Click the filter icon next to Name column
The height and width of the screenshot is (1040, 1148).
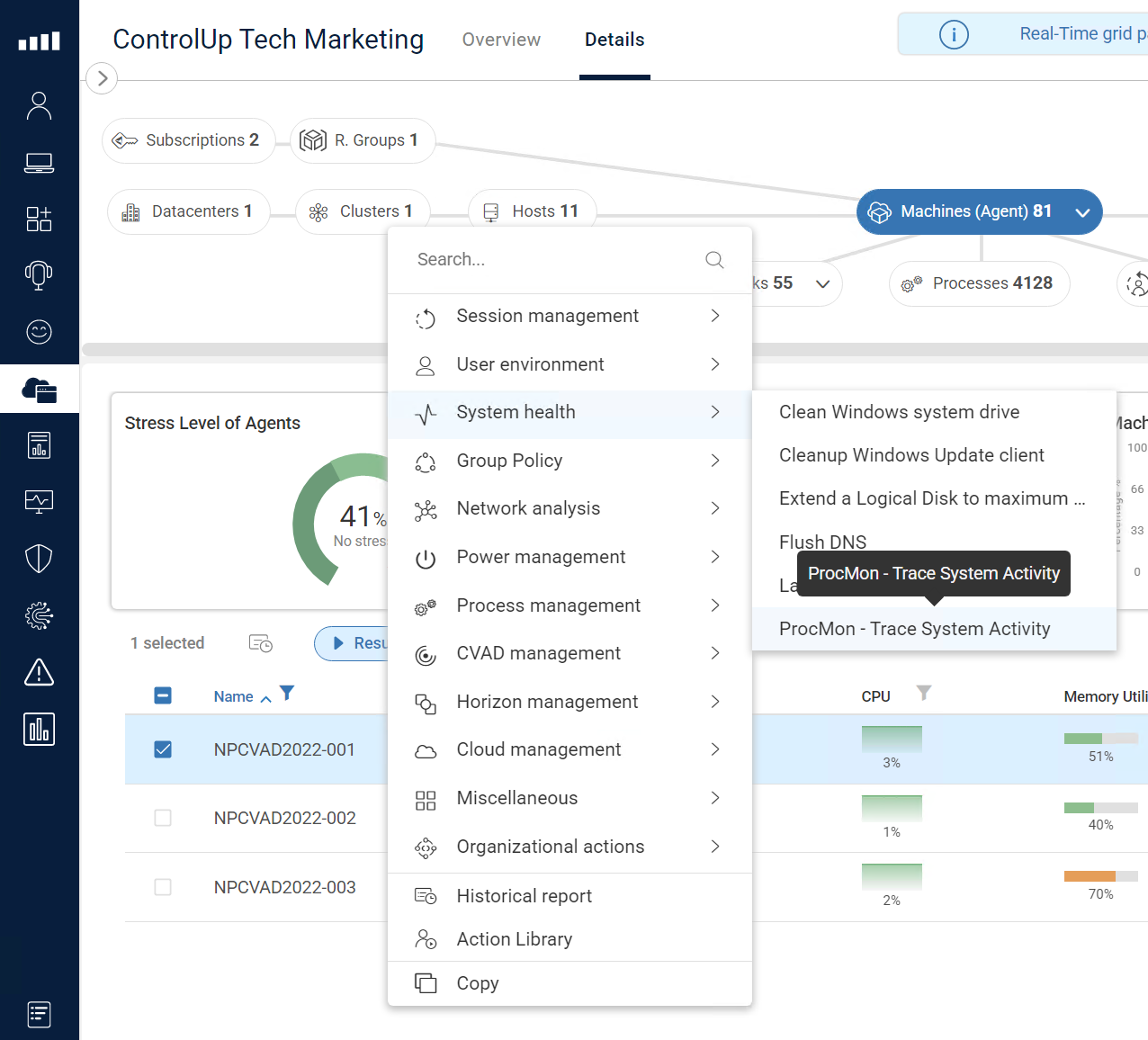pyautogui.click(x=287, y=694)
